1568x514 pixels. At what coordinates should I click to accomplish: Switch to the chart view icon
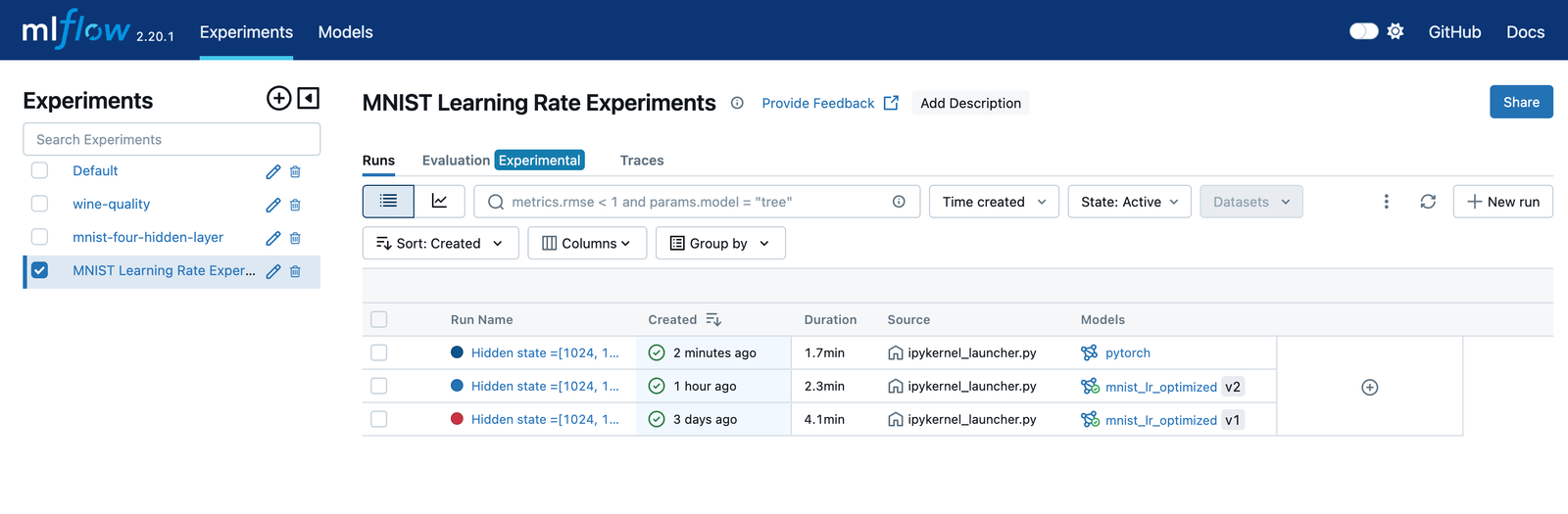coord(439,202)
